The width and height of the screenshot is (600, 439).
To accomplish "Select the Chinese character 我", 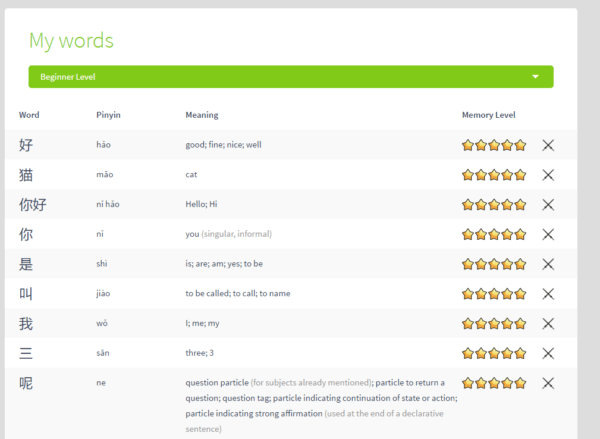I will tap(26, 324).
